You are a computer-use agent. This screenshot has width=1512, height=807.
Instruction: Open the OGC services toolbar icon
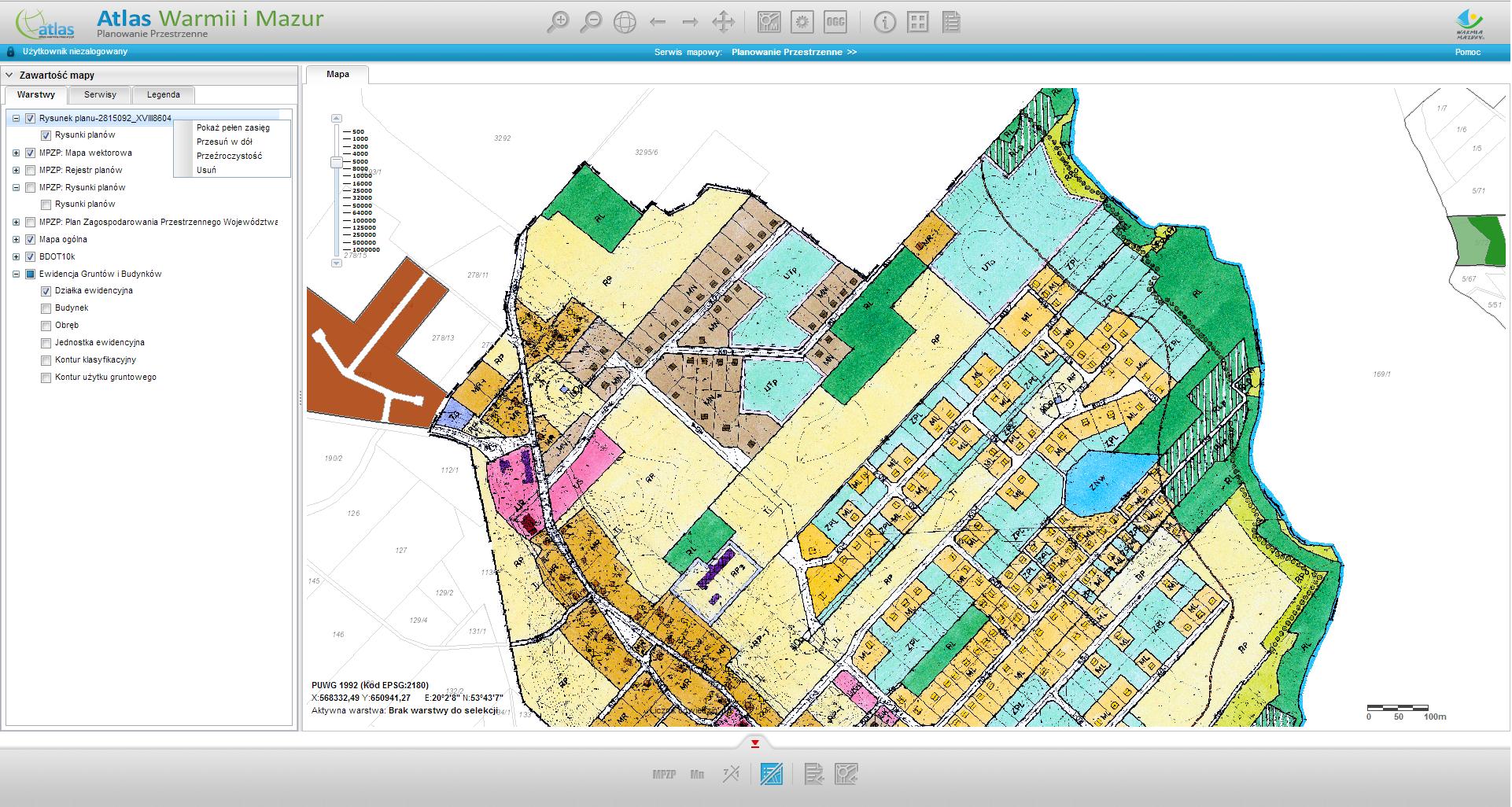835,22
